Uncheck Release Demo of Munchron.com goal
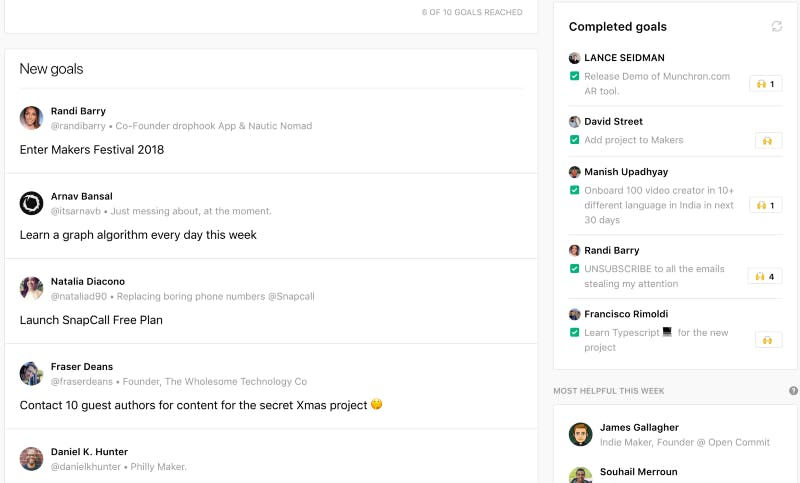This screenshot has height=483, width=800. pyautogui.click(x=574, y=76)
